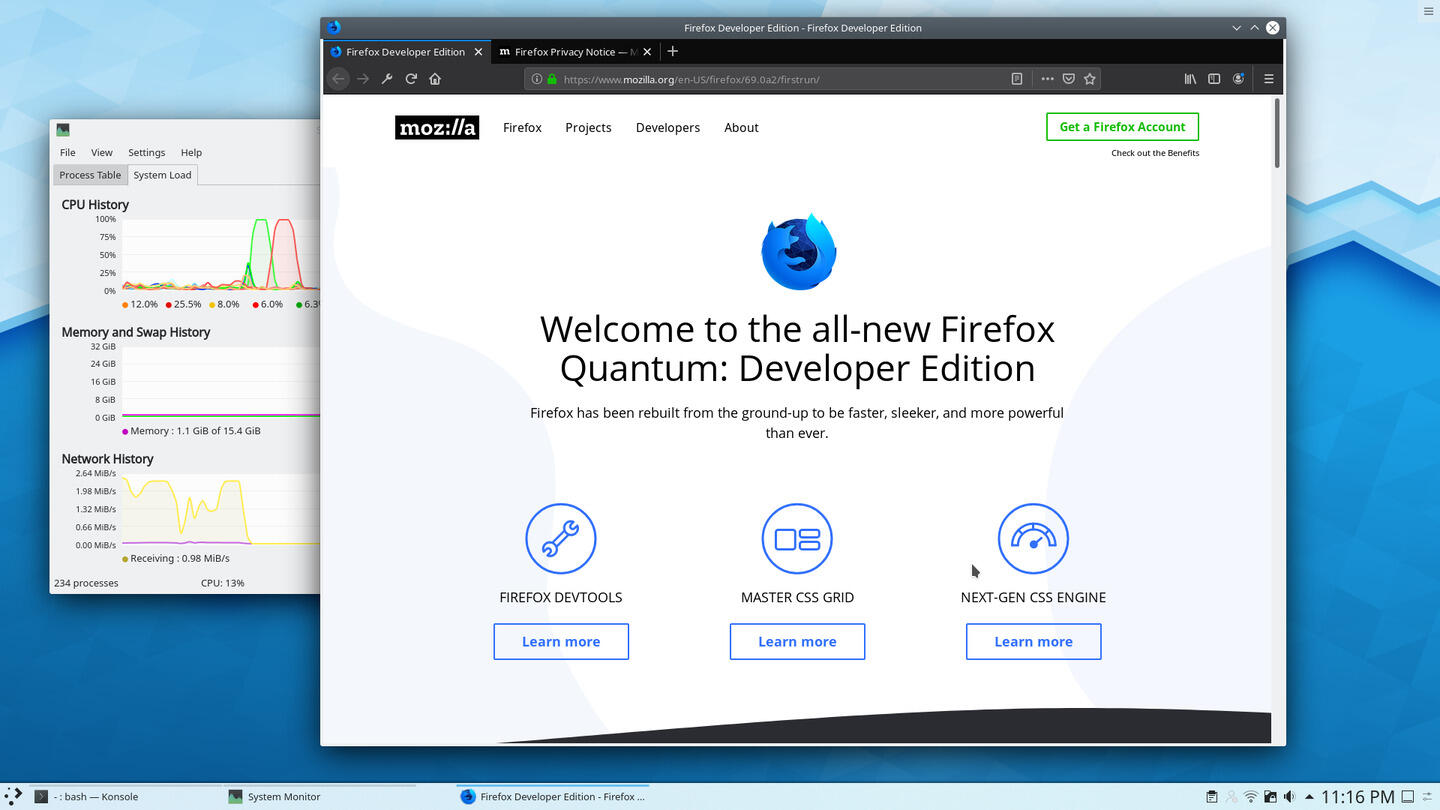1440x810 pixels.
Task: Click the Next-Gen CSS Engine gauge icon
Action: point(1033,539)
